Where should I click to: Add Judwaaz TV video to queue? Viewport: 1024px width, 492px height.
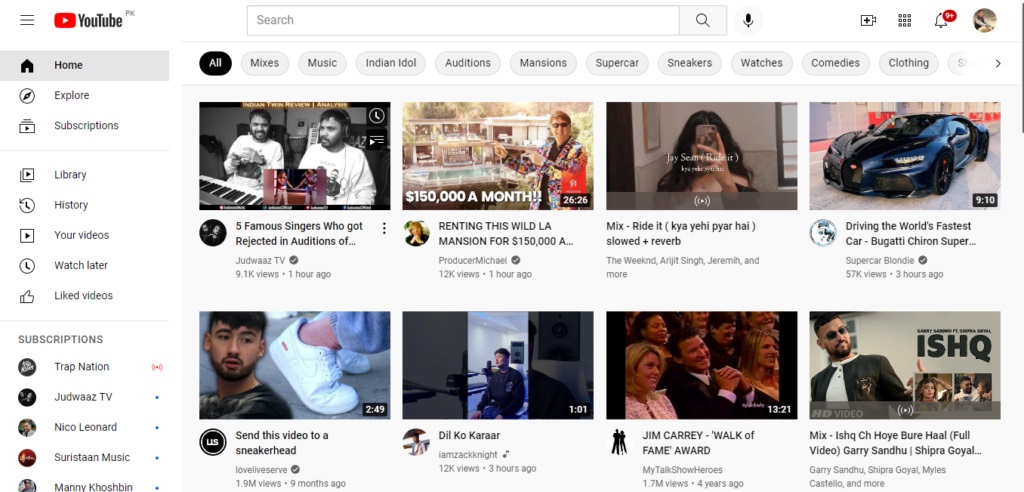[x=376, y=140]
